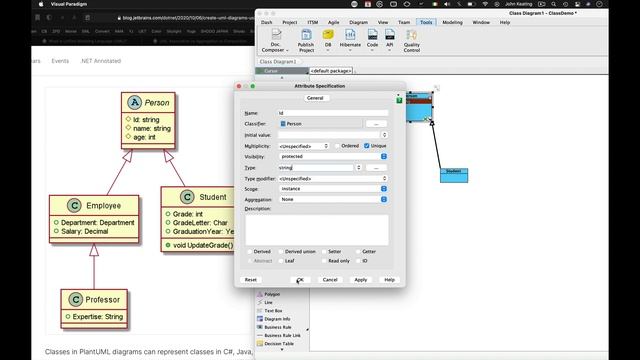Click the .NET Annotated link in browser

[x=100, y=61]
